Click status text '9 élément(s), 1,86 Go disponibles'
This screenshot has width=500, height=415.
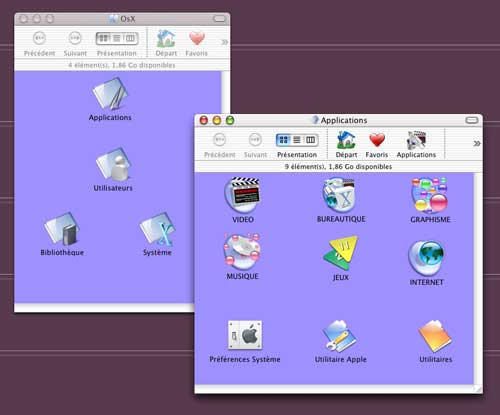(x=338, y=166)
